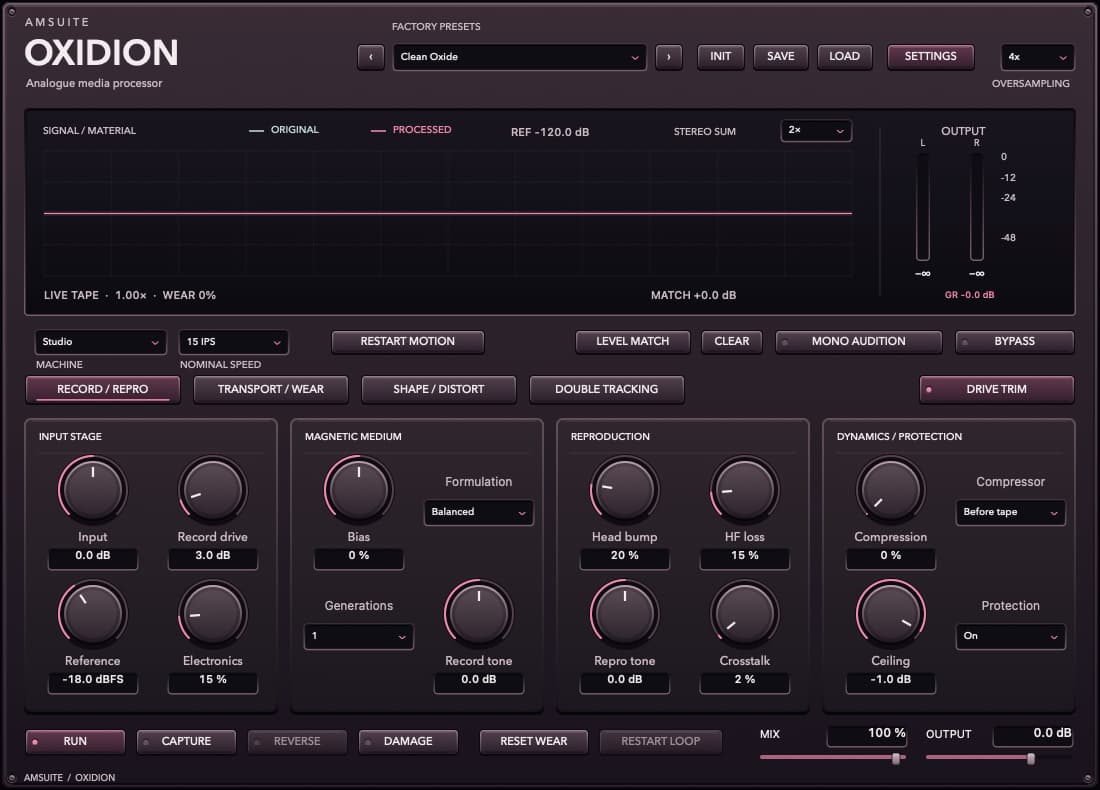Image resolution: width=1100 pixels, height=790 pixels.
Task: Click LEVEL MATCH
Action: click(633, 342)
